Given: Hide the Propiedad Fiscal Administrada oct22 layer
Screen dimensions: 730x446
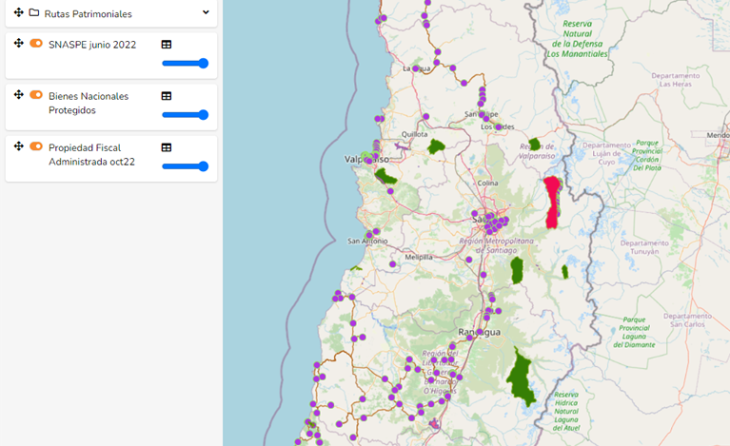Looking at the screenshot, I should 36,146.
